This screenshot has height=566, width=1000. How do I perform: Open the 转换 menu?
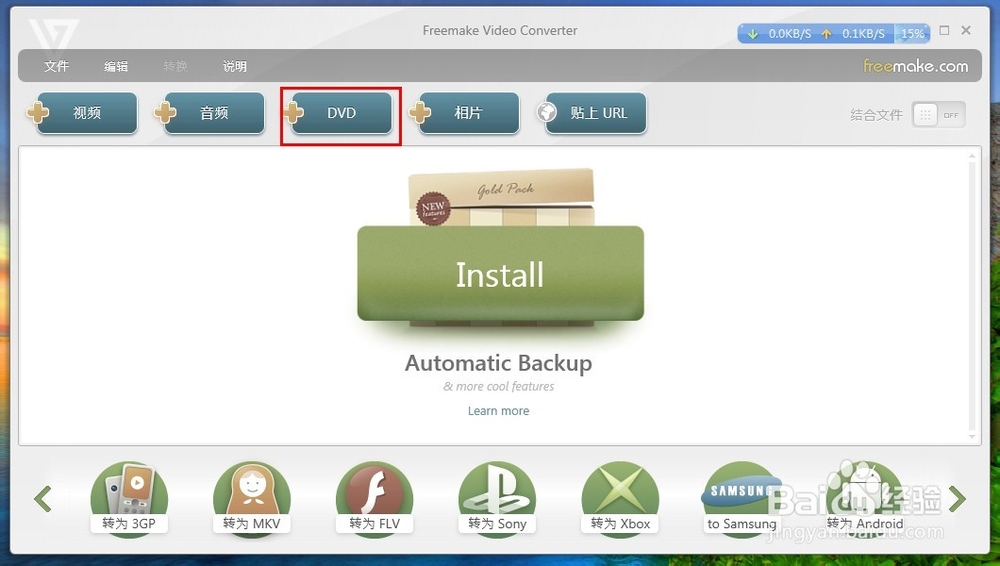pos(175,66)
